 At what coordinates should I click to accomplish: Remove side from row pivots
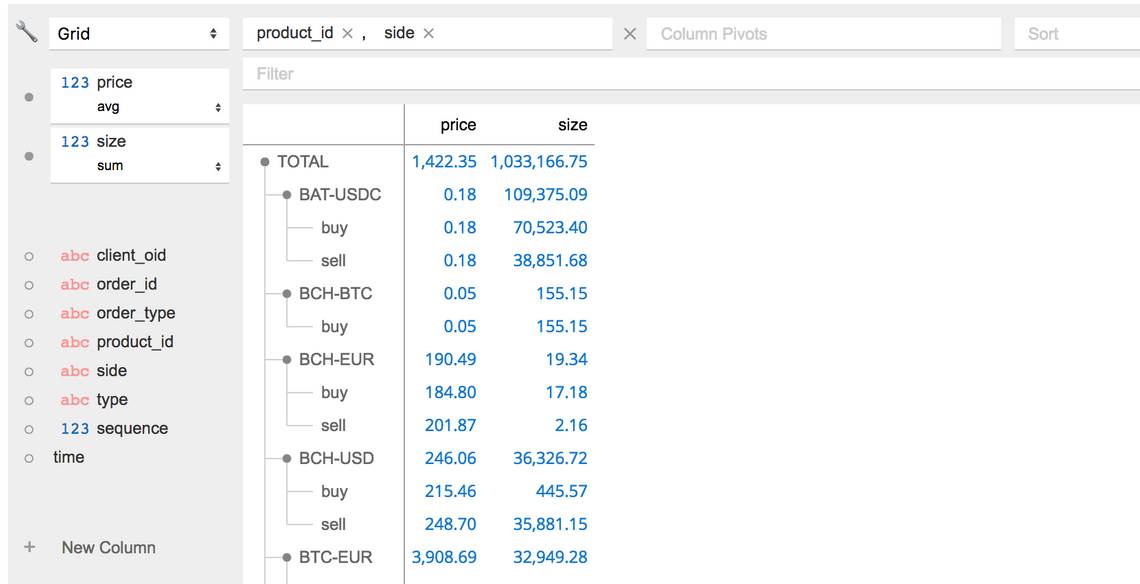pos(428,34)
